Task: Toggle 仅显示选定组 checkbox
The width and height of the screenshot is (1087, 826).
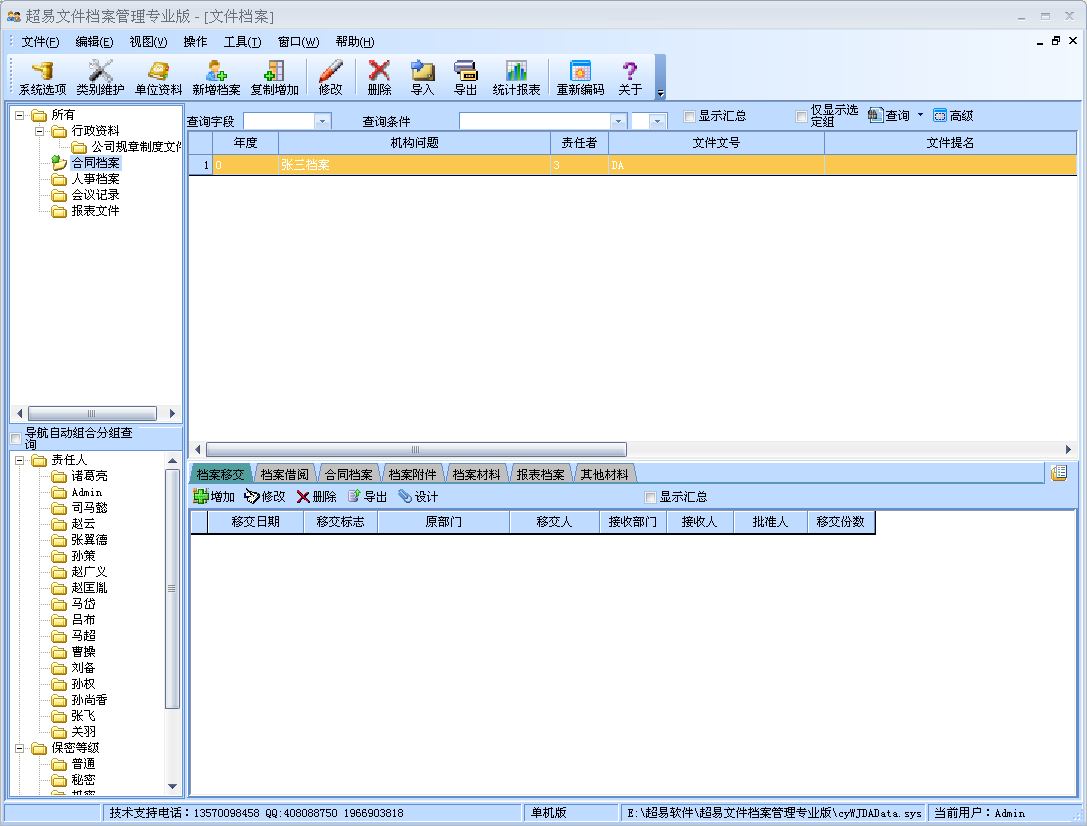Action: point(801,116)
